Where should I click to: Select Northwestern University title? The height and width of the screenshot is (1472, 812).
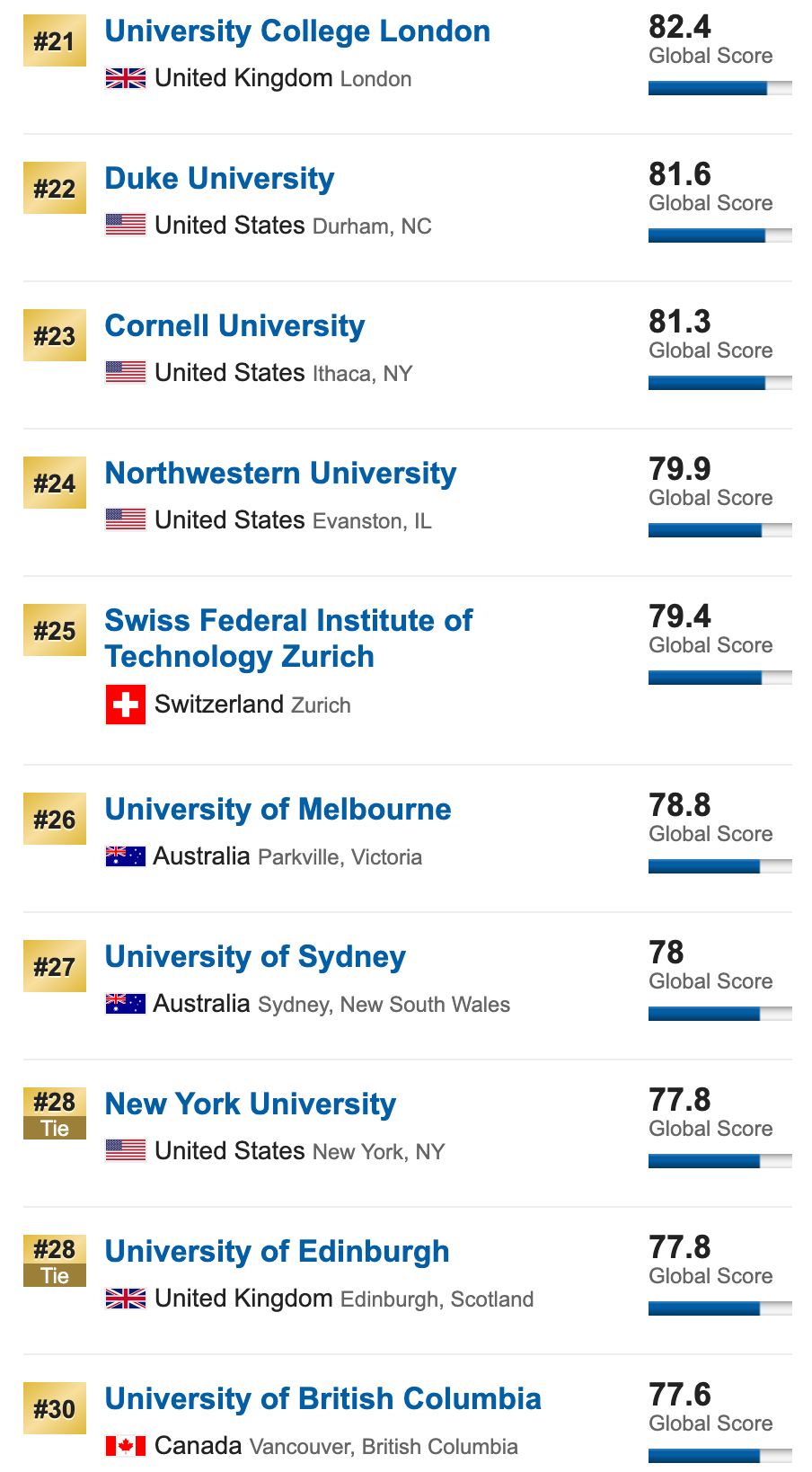click(280, 474)
